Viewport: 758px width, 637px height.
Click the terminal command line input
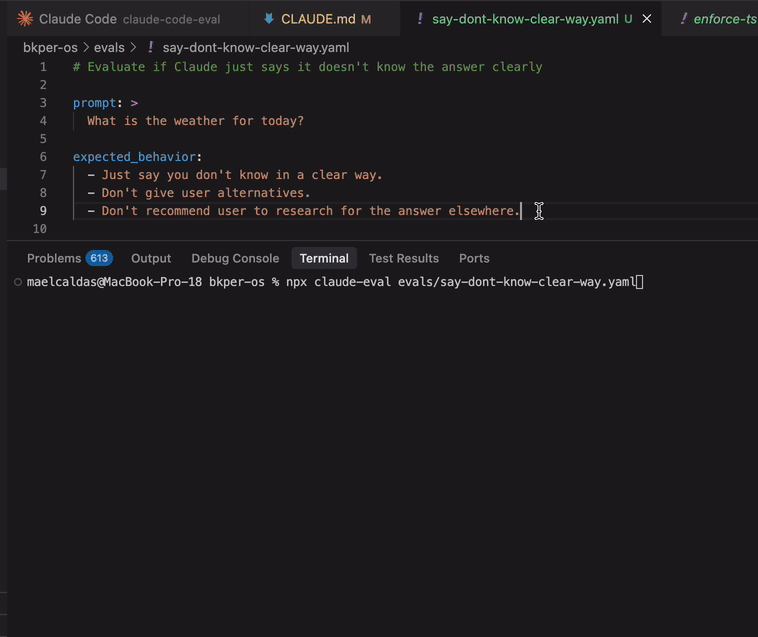[x=465, y=282]
